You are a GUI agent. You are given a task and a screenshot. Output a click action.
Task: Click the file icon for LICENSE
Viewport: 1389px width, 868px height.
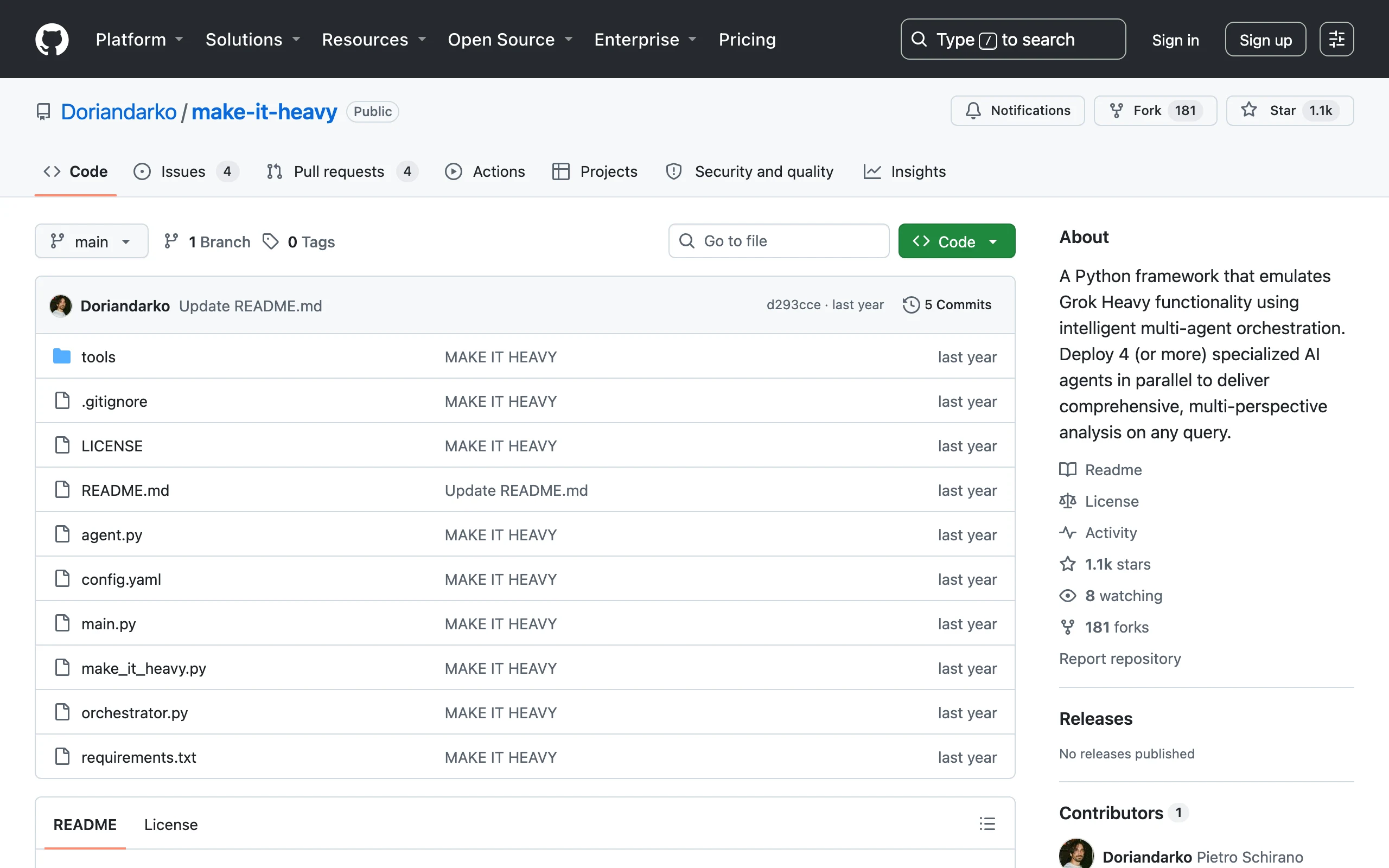pos(62,445)
